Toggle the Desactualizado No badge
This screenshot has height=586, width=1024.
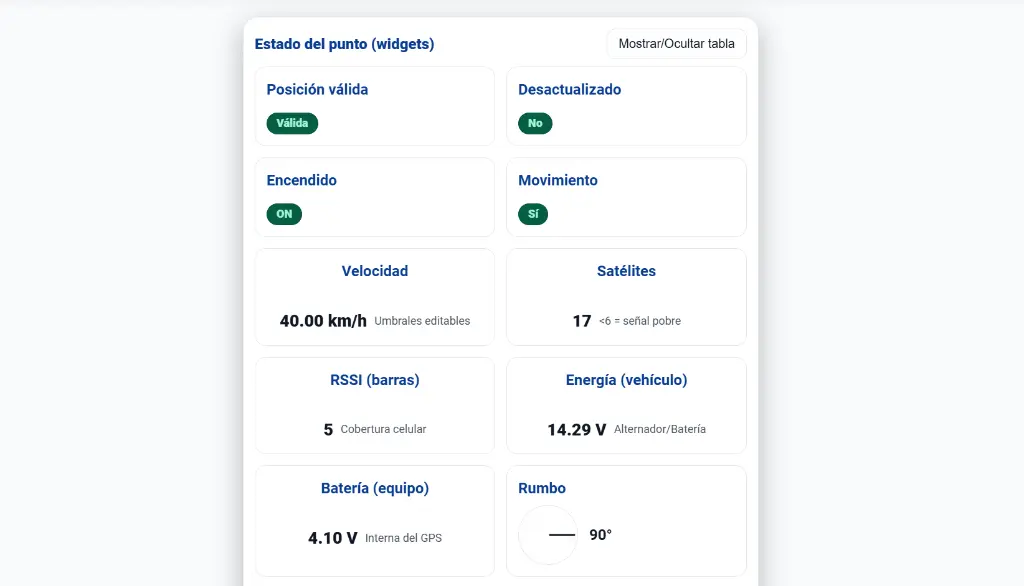535,123
